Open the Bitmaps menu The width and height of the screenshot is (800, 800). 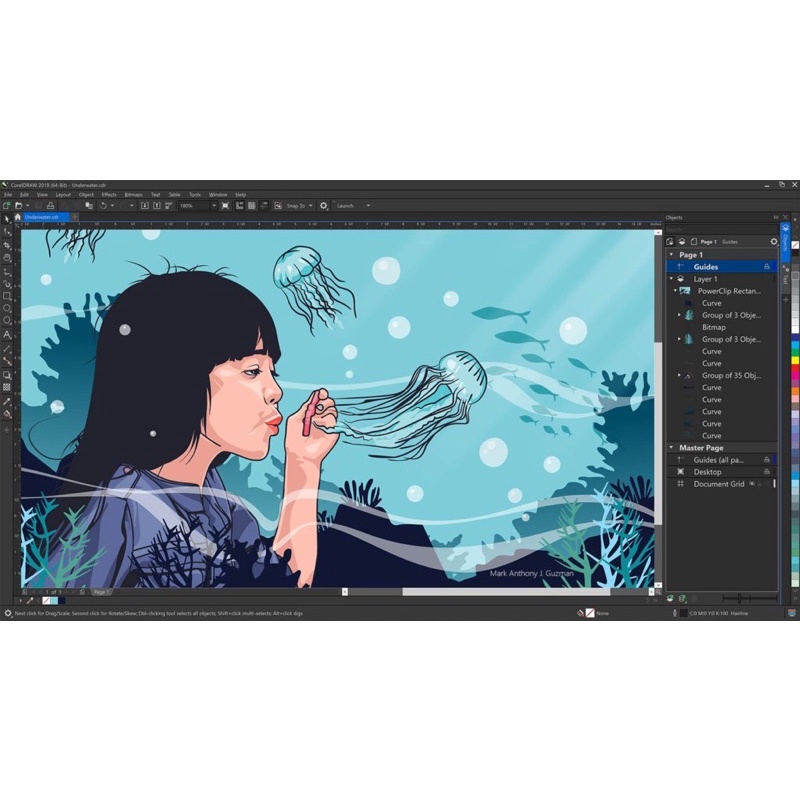click(x=134, y=194)
